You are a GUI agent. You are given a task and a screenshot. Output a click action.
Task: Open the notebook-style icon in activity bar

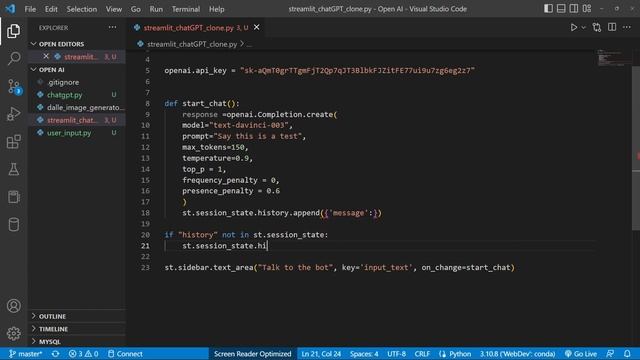coord(13,197)
